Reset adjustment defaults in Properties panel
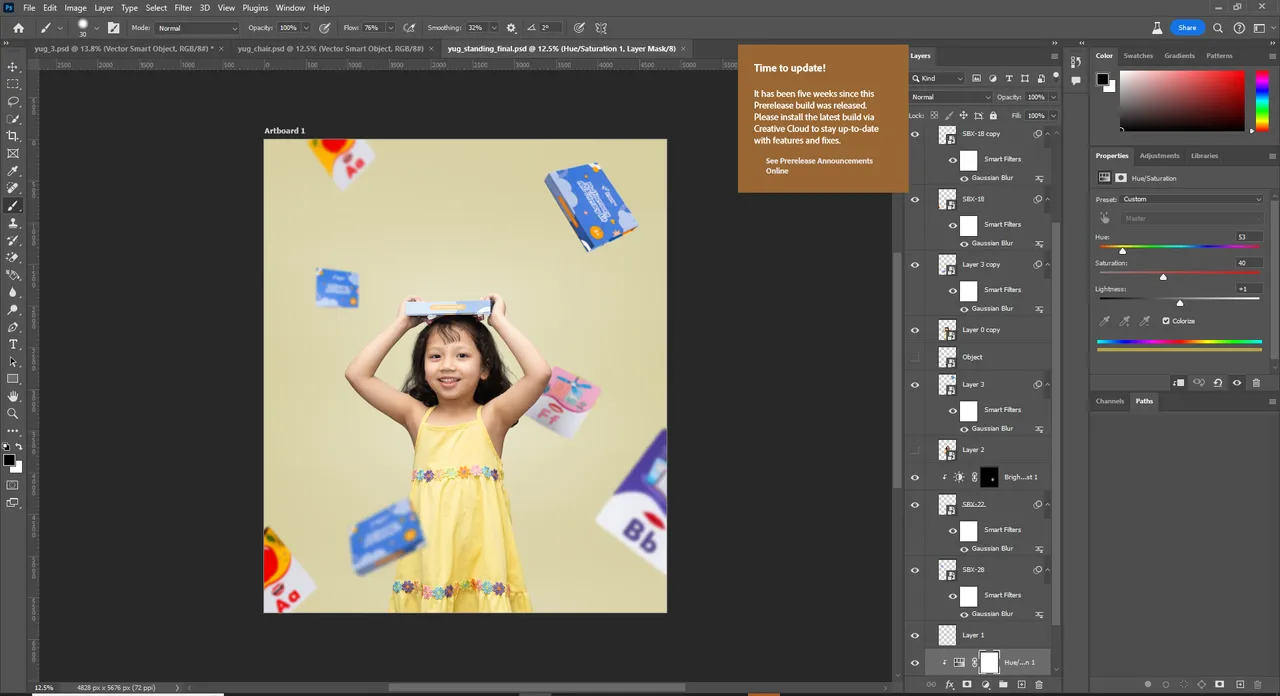 pos(1217,383)
